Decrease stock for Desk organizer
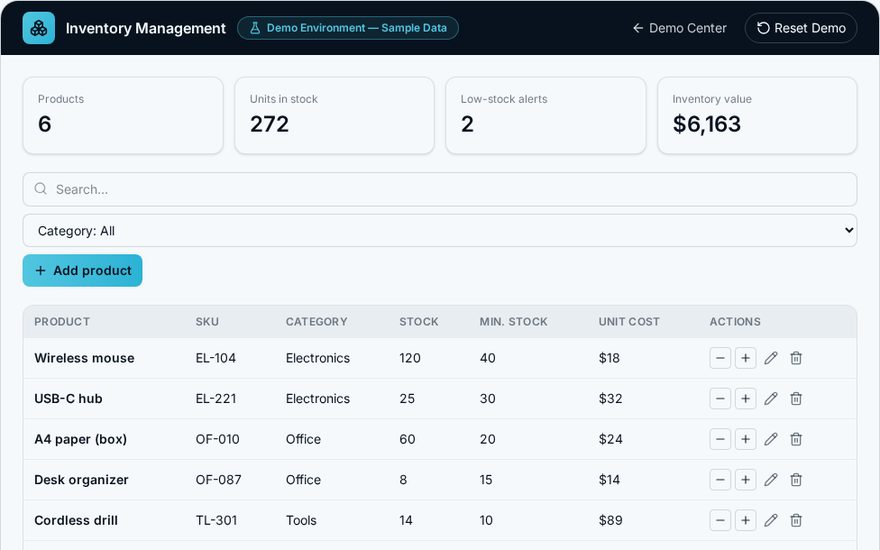The height and width of the screenshot is (550, 880). click(x=720, y=480)
